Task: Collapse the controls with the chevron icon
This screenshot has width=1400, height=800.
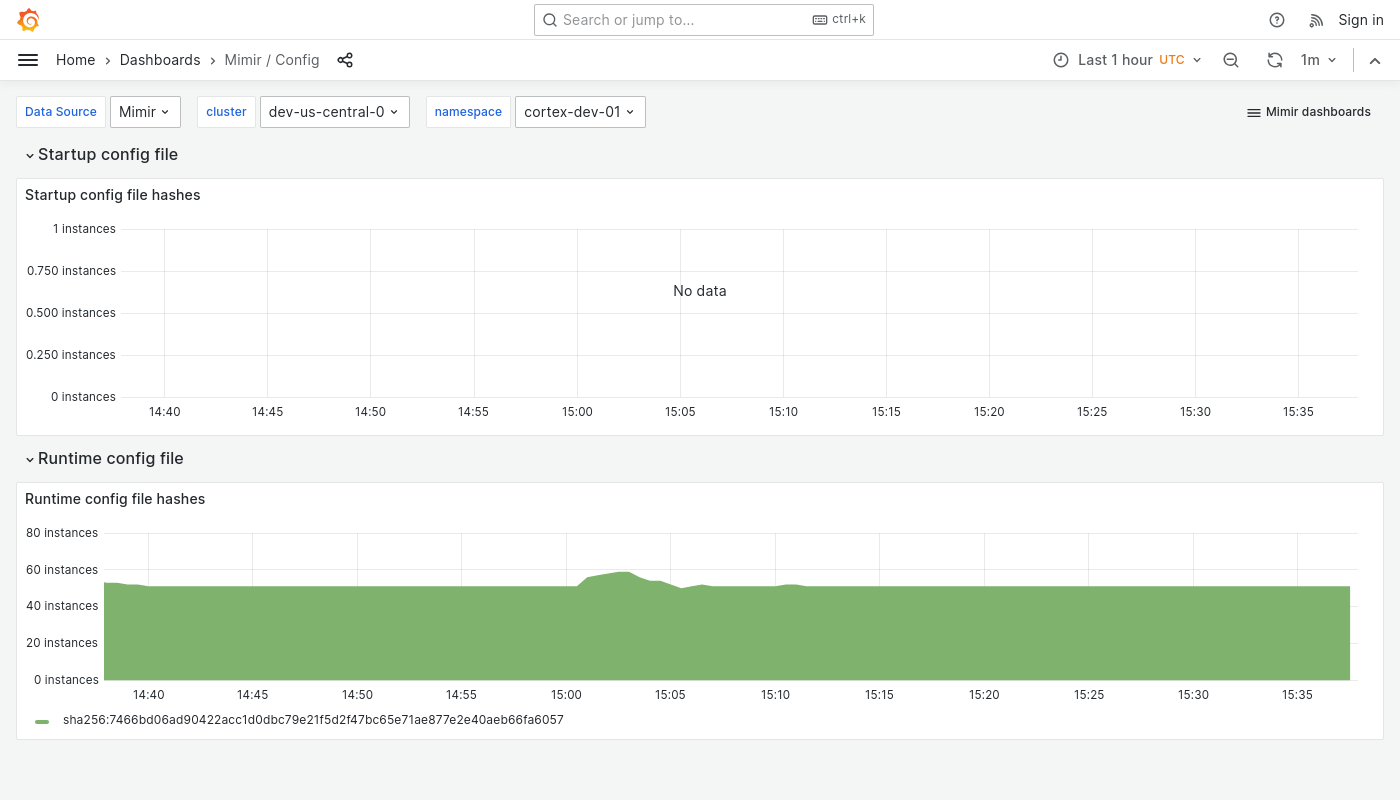Action: click(1375, 60)
